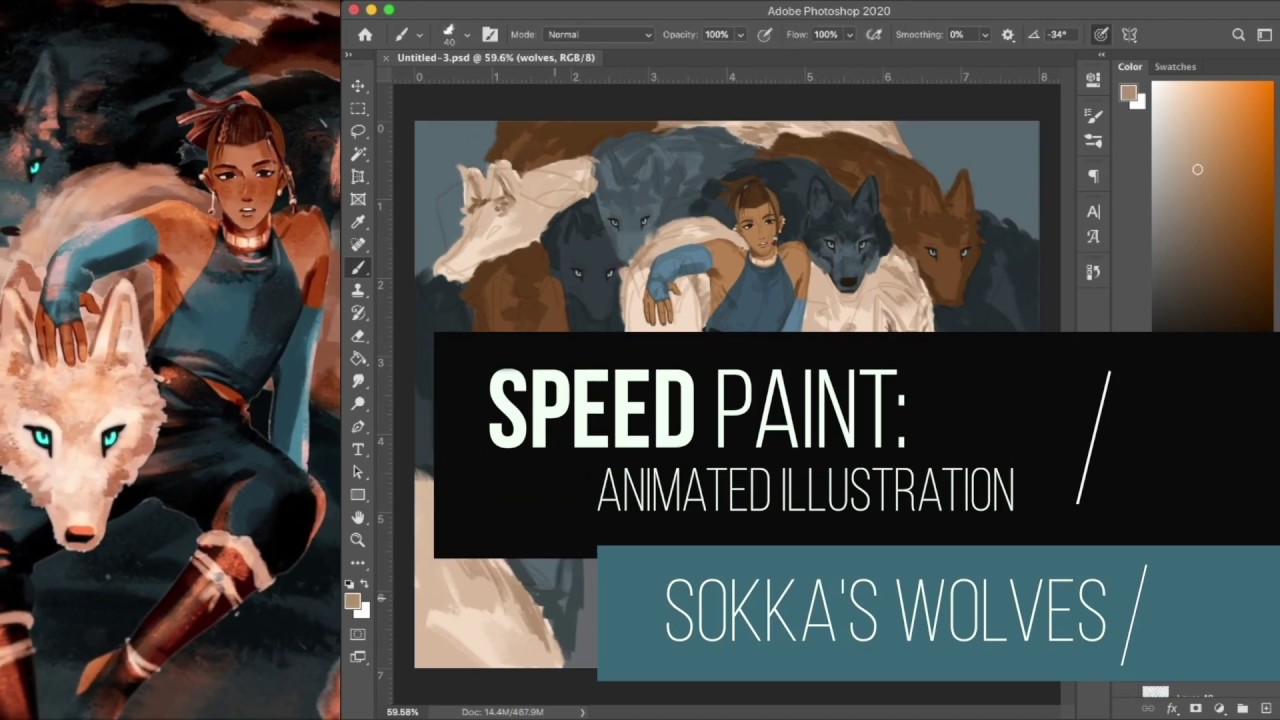This screenshot has width=1280, height=720.
Task: Select the Spot Healing Brush tool
Action: pyautogui.click(x=358, y=245)
